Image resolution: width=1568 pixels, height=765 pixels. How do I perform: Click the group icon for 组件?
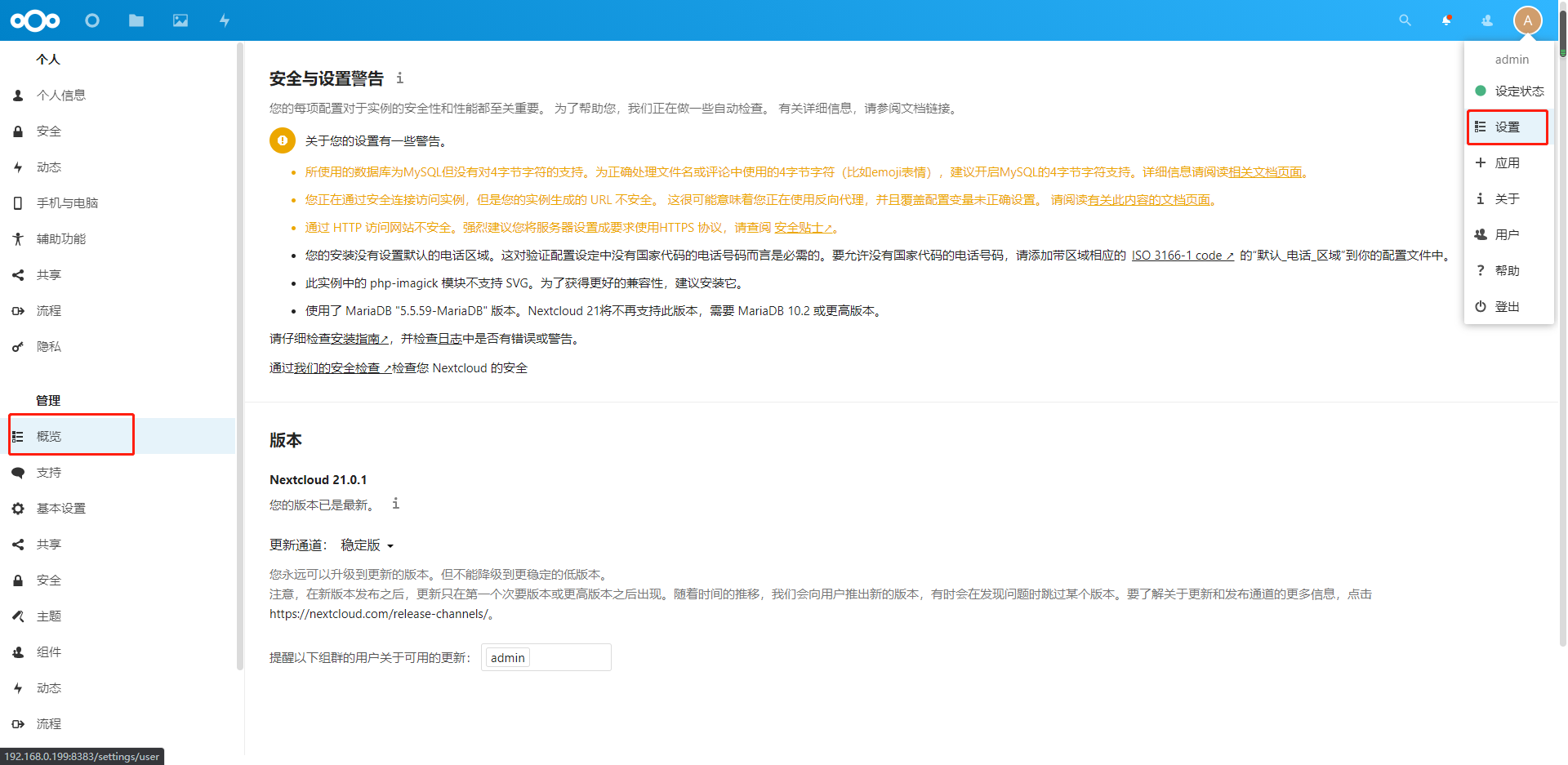[x=18, y=652]
